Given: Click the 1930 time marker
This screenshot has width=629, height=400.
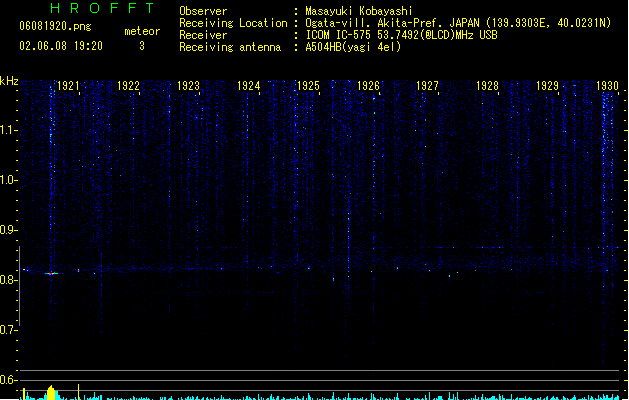Looking at the screenshot, I should tap(607, 86).
